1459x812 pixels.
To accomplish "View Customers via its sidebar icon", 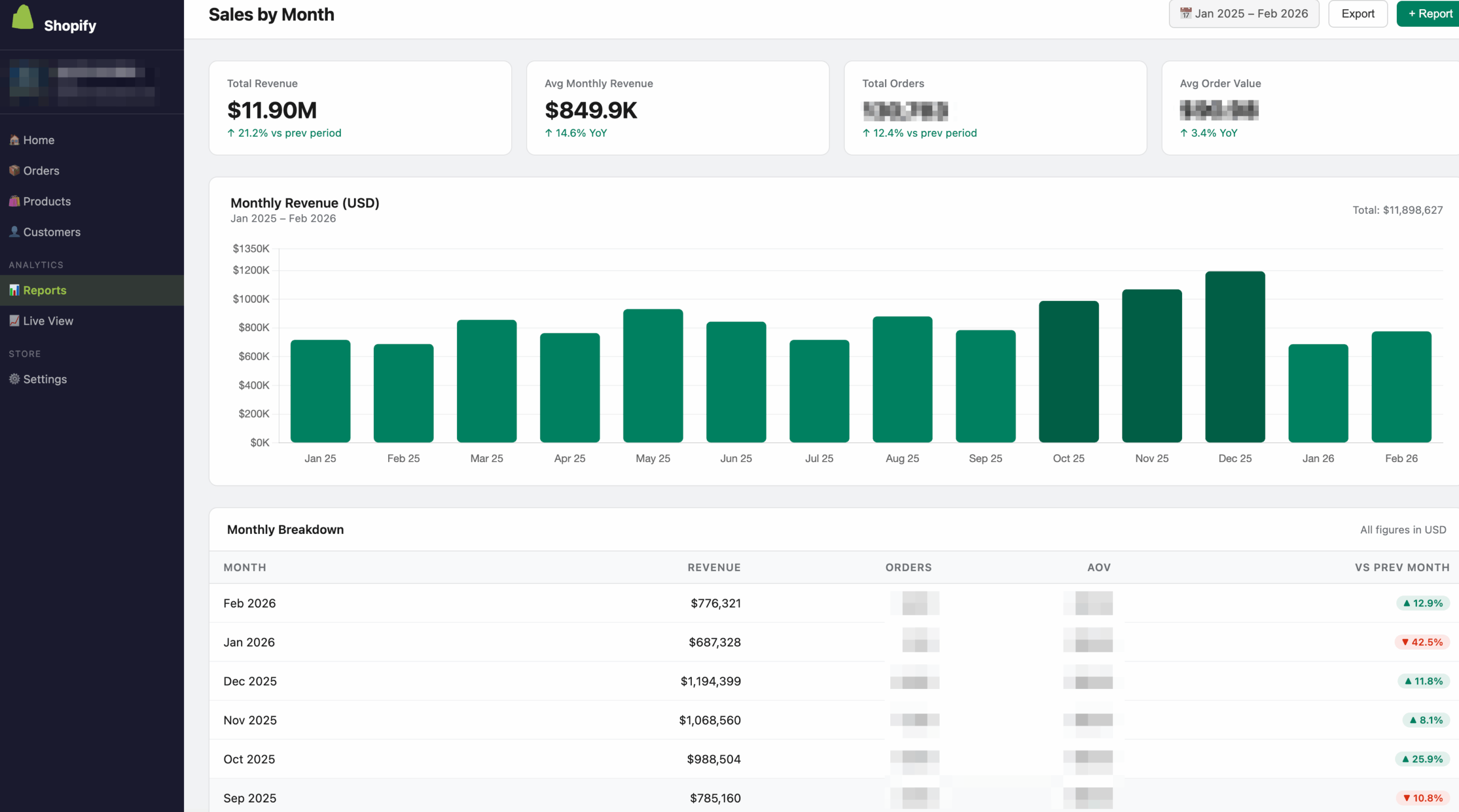I will [14, 231].
